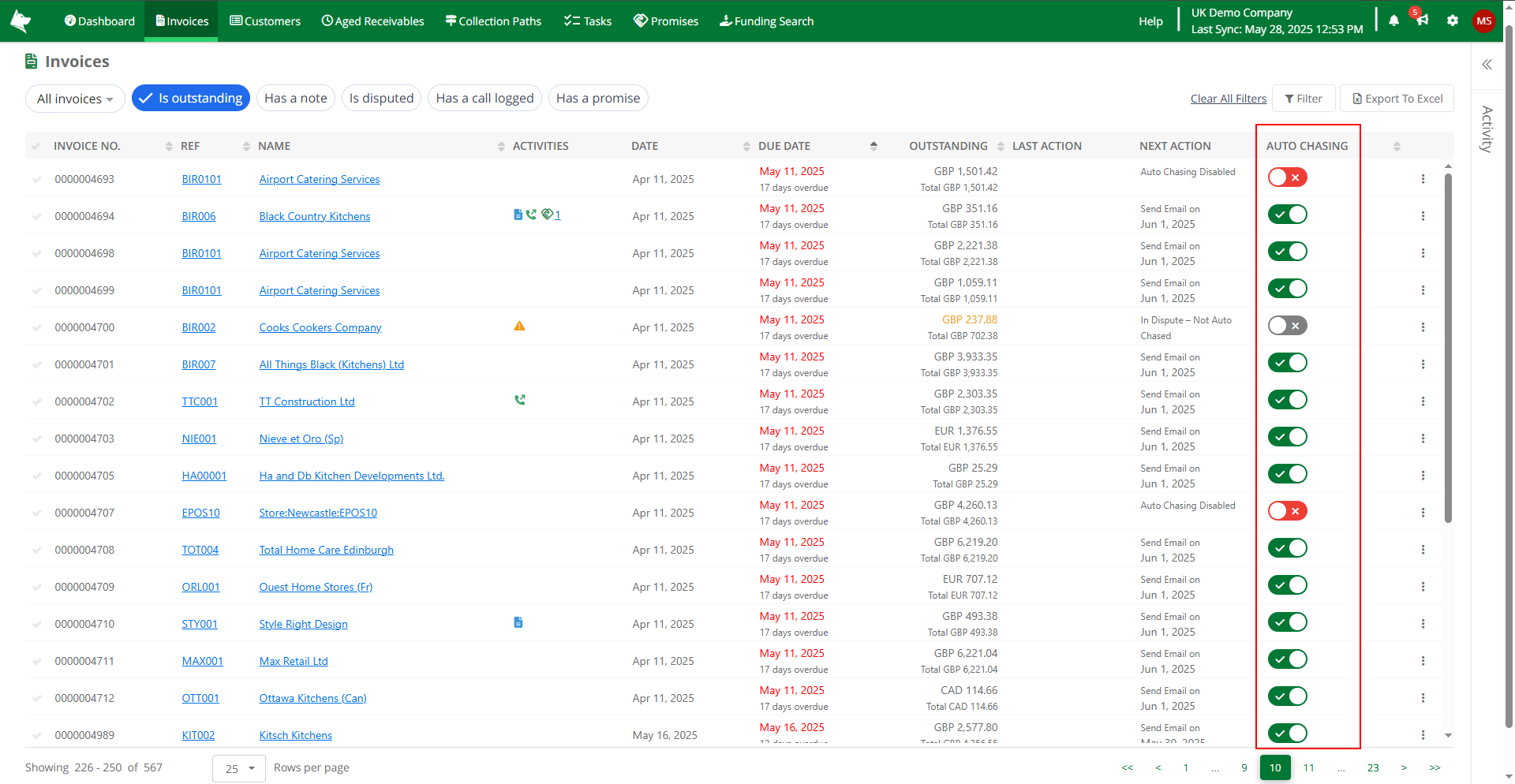The width and height of the screenshot is (1515, 784).
Task: Tick the select-all check in table header
Action: click(x=36, y=146)
